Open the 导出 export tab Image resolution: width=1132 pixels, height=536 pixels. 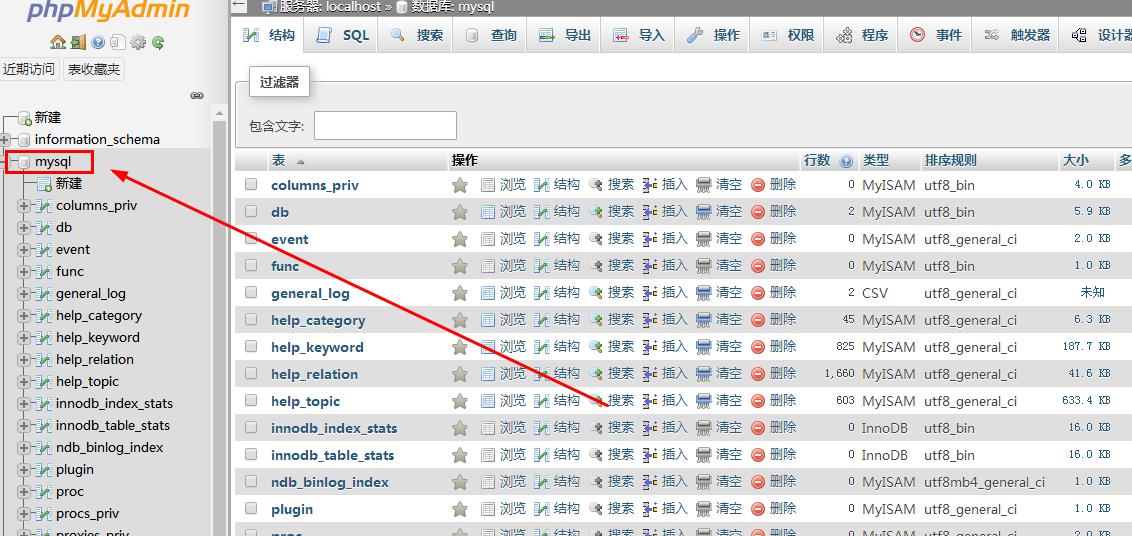(564, 35)
